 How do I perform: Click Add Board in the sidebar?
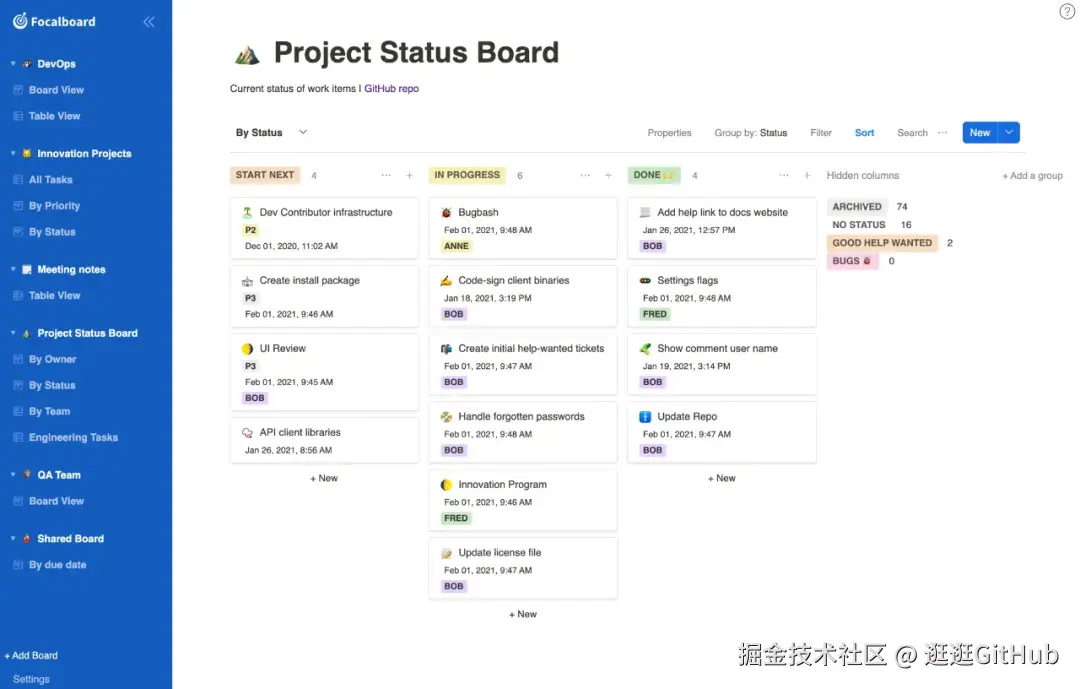[x=31, y=656]
